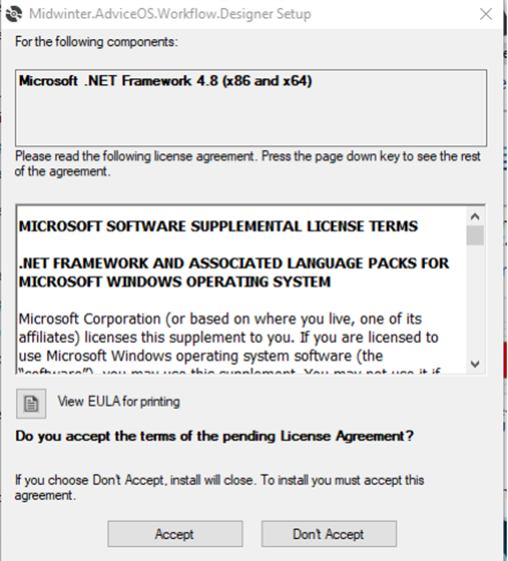Click the MICROSOFT SOFTWARE SUPPLEMENTAL LICENSE TERMS heading

pos(218,226)
